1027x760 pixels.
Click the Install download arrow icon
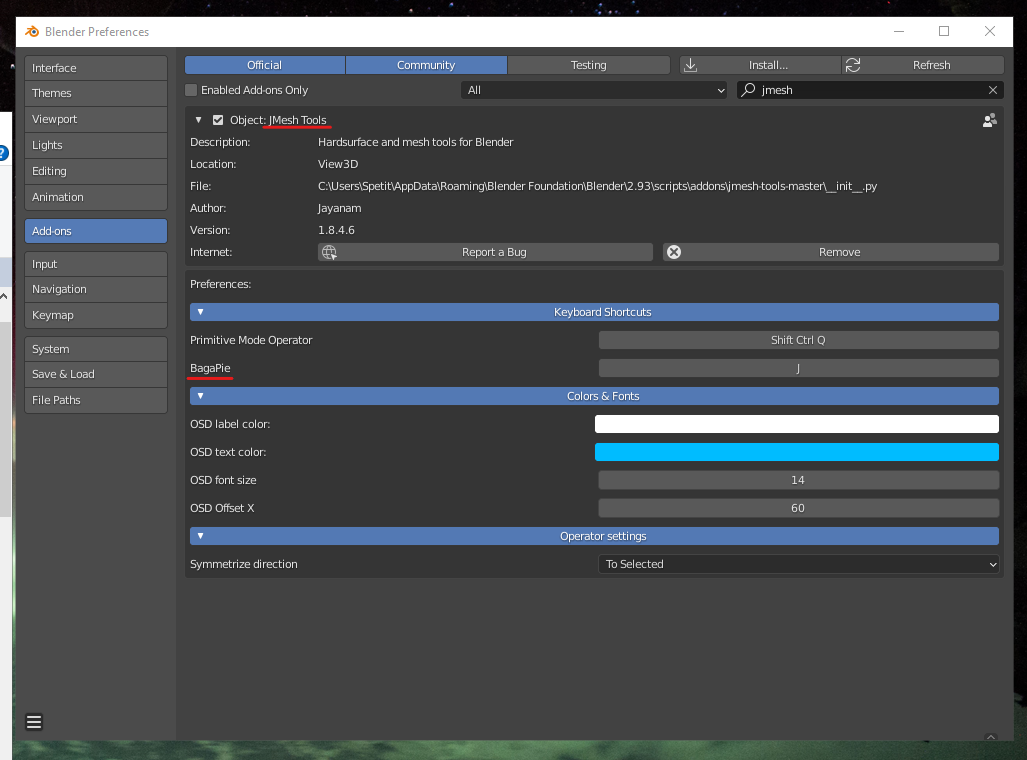pyautogui.click(x=690, y=65)
